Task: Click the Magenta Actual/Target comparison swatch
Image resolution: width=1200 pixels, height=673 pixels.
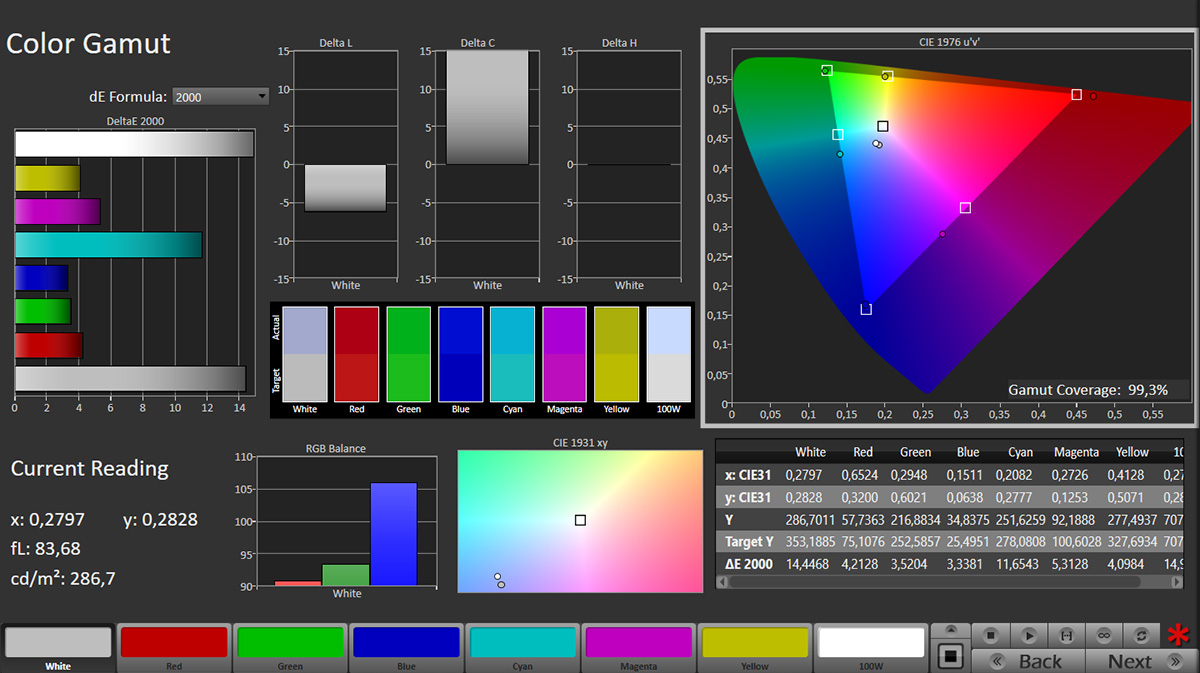Action: [x=564, y=354]
